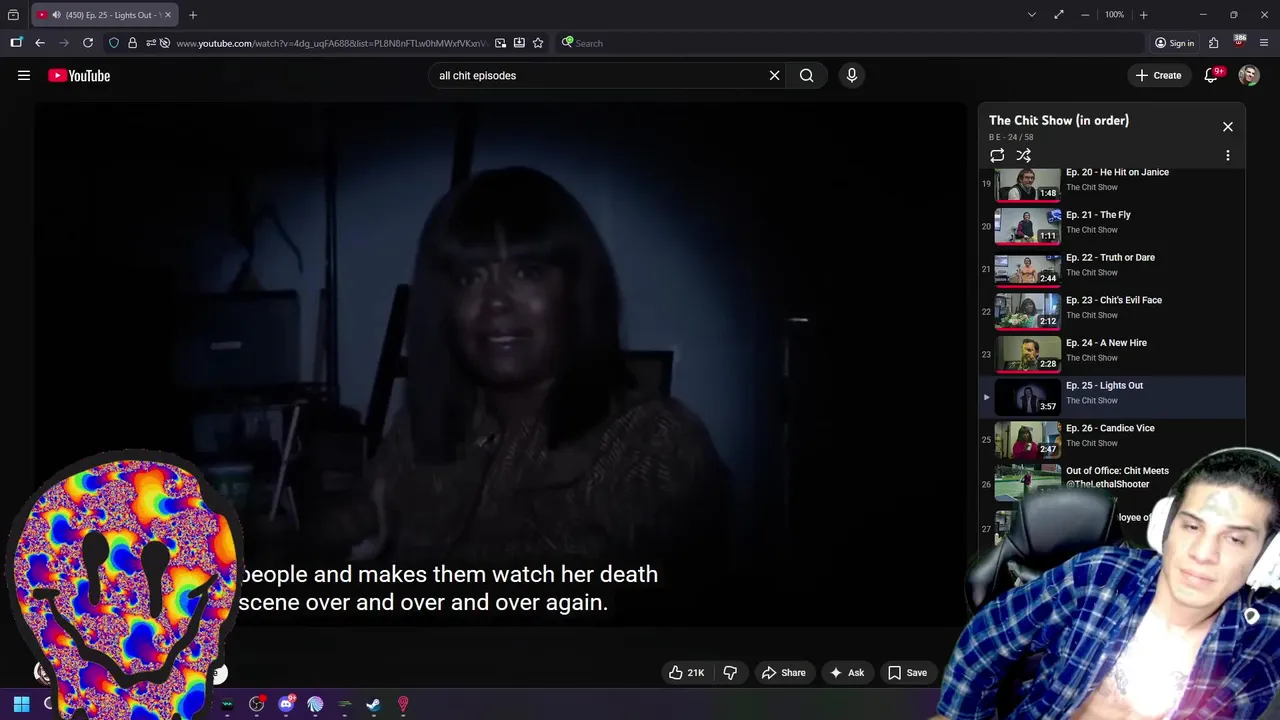The height and width of the screenshot is (720, 1280).
Task: Click autoplay blocked icon in address bar
Action: pyautogui.click(x=165, y=43)
